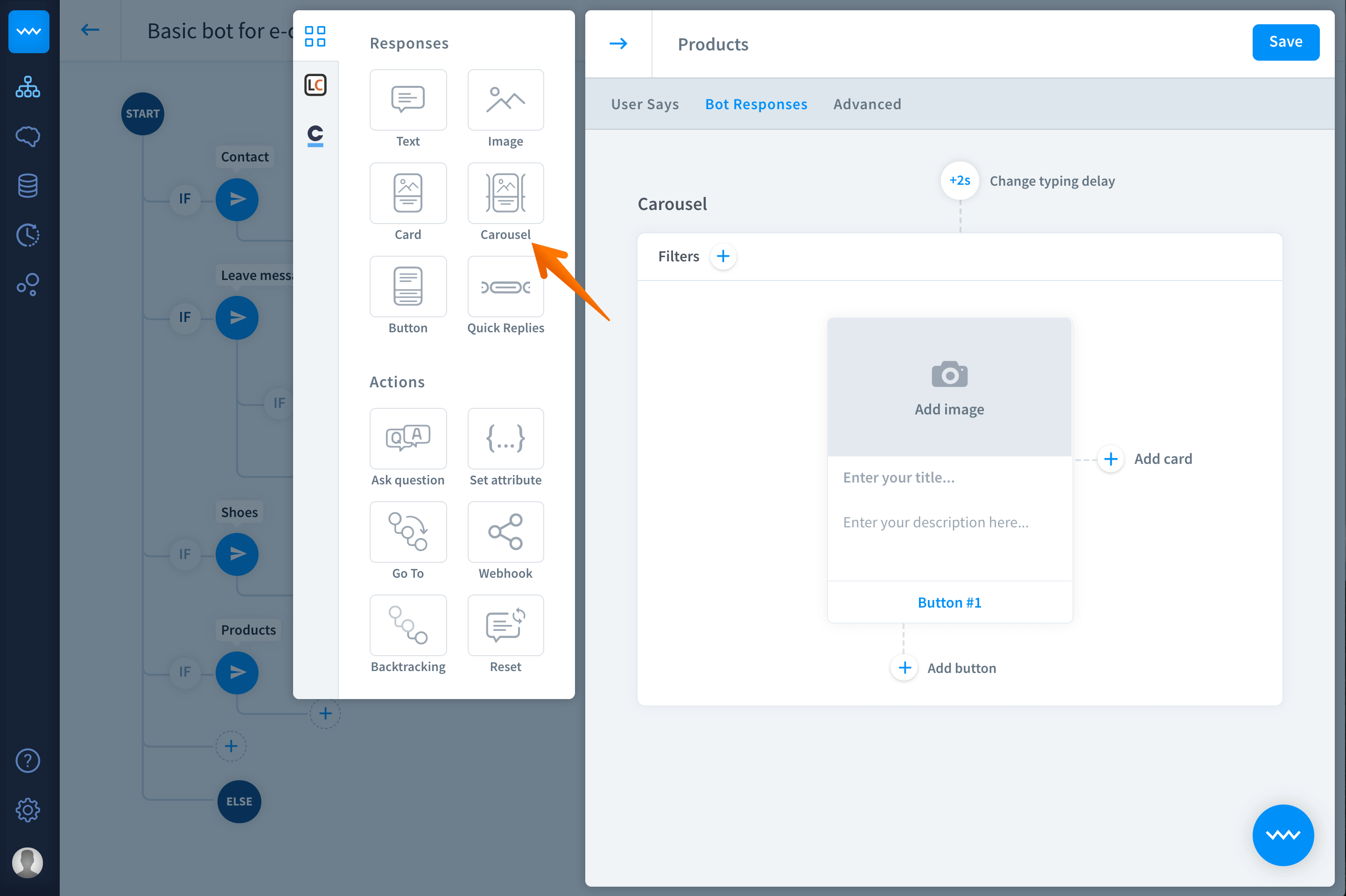Add a new filter with plus

point(722,256)
